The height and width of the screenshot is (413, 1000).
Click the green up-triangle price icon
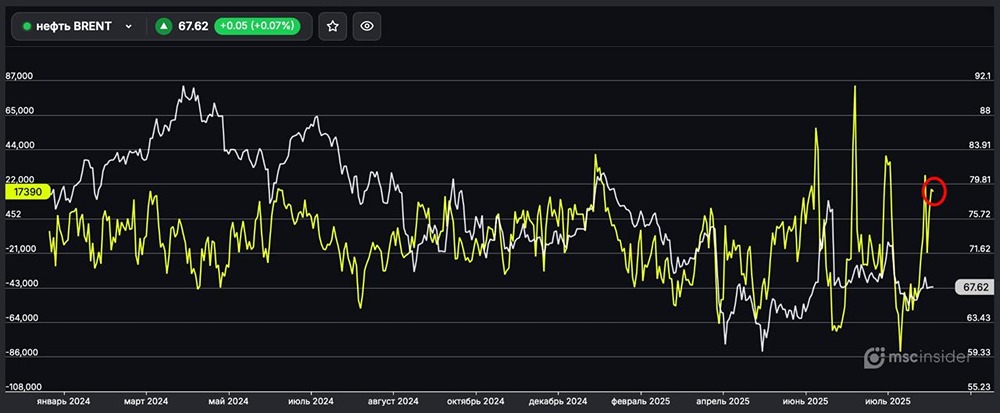[163, 27]
